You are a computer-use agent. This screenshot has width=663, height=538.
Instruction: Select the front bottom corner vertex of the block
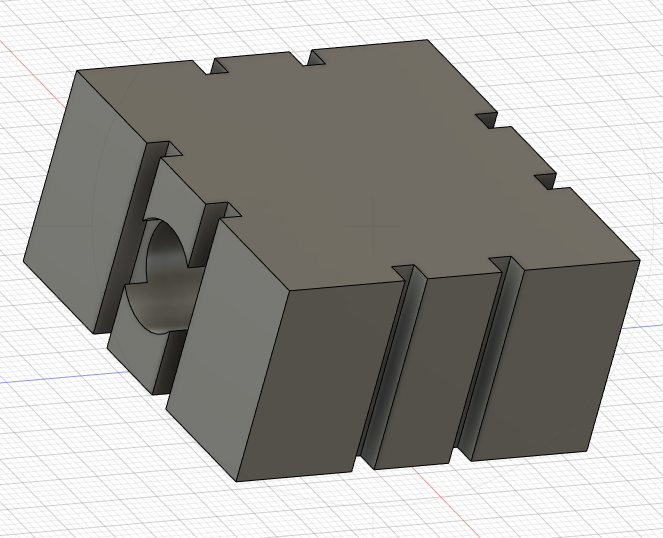tap(239, 481)
